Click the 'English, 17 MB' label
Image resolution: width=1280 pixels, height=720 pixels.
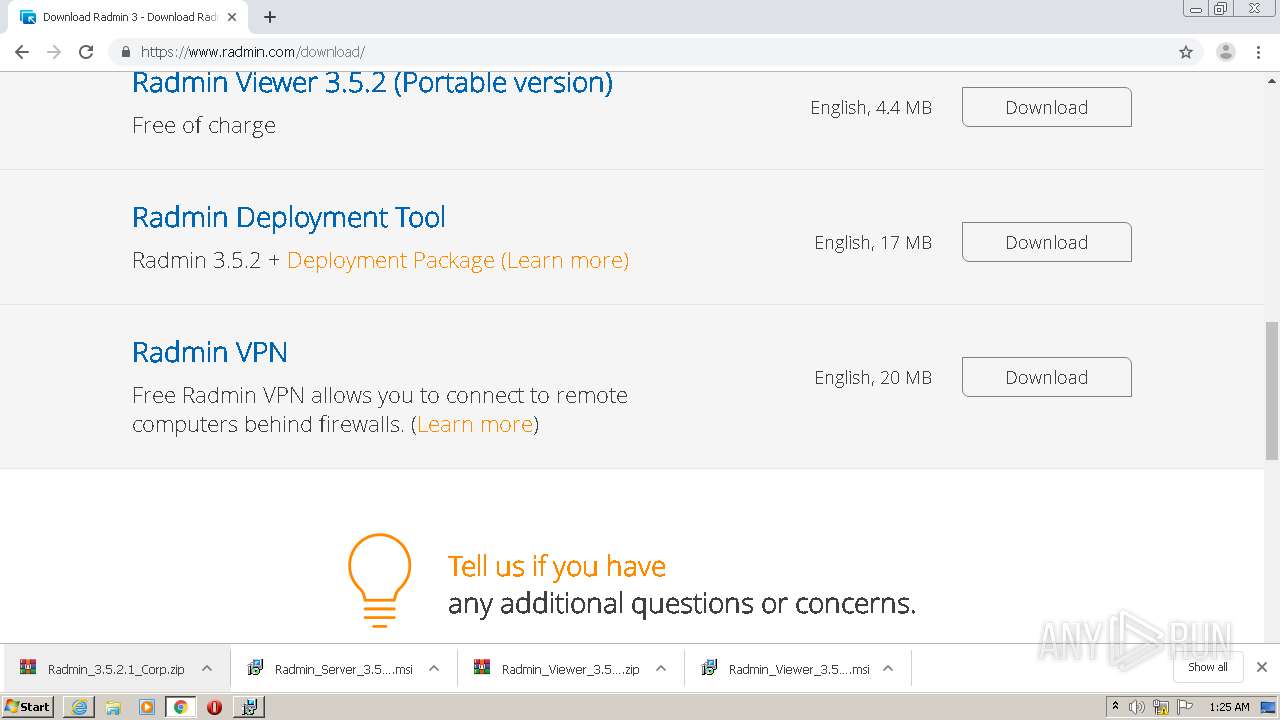(x=873, y=243)
